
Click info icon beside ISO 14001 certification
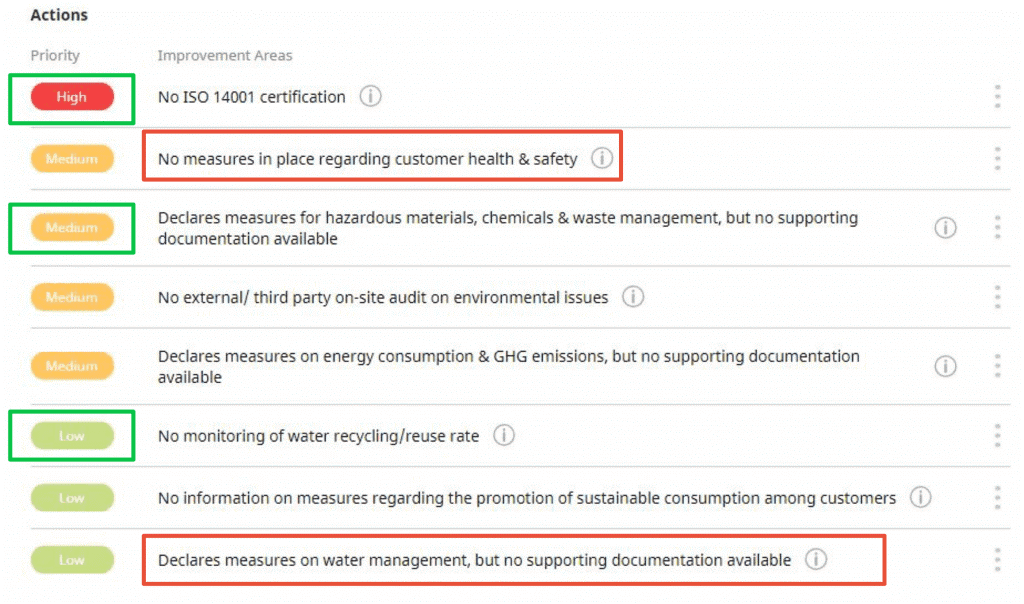371,97
